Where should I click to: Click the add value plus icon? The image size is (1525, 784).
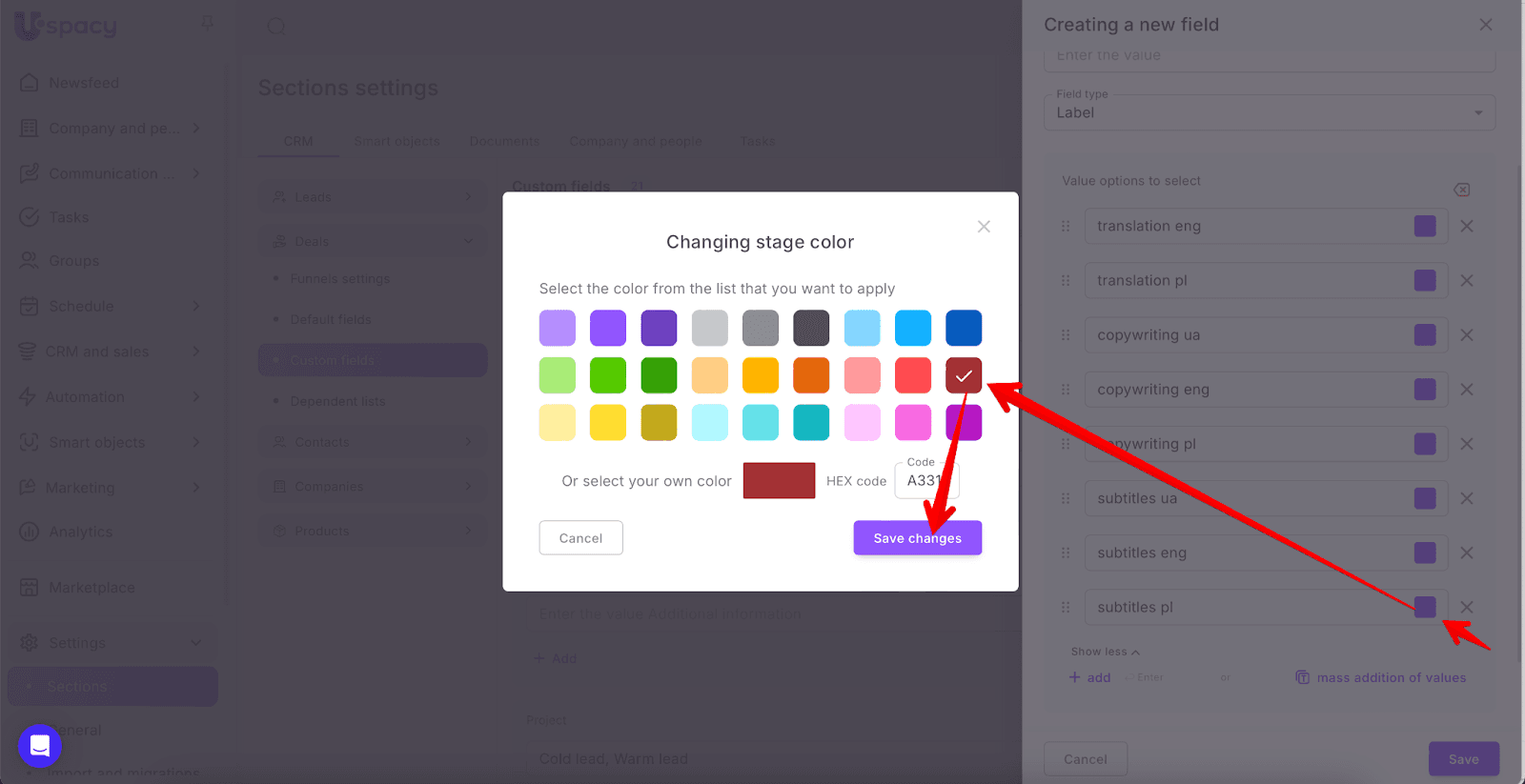pos(1075,678)
